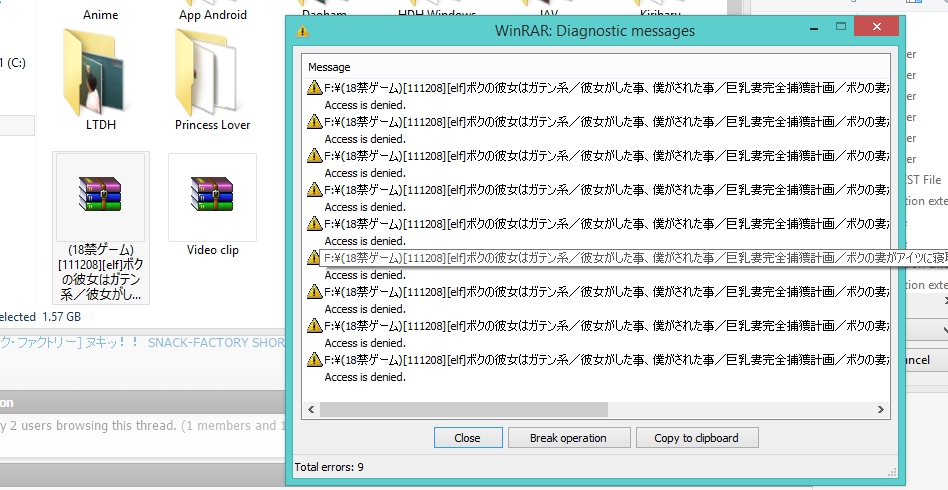
Task: Select the App Android folder label
Action: pos(213,15)
